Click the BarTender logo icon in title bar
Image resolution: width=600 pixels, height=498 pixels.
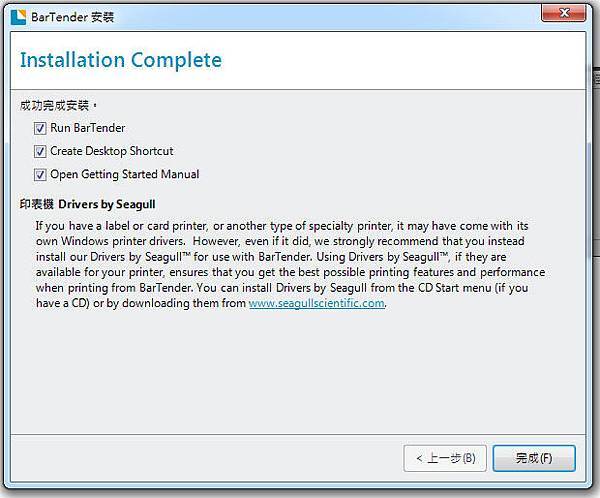coord(18,17)
